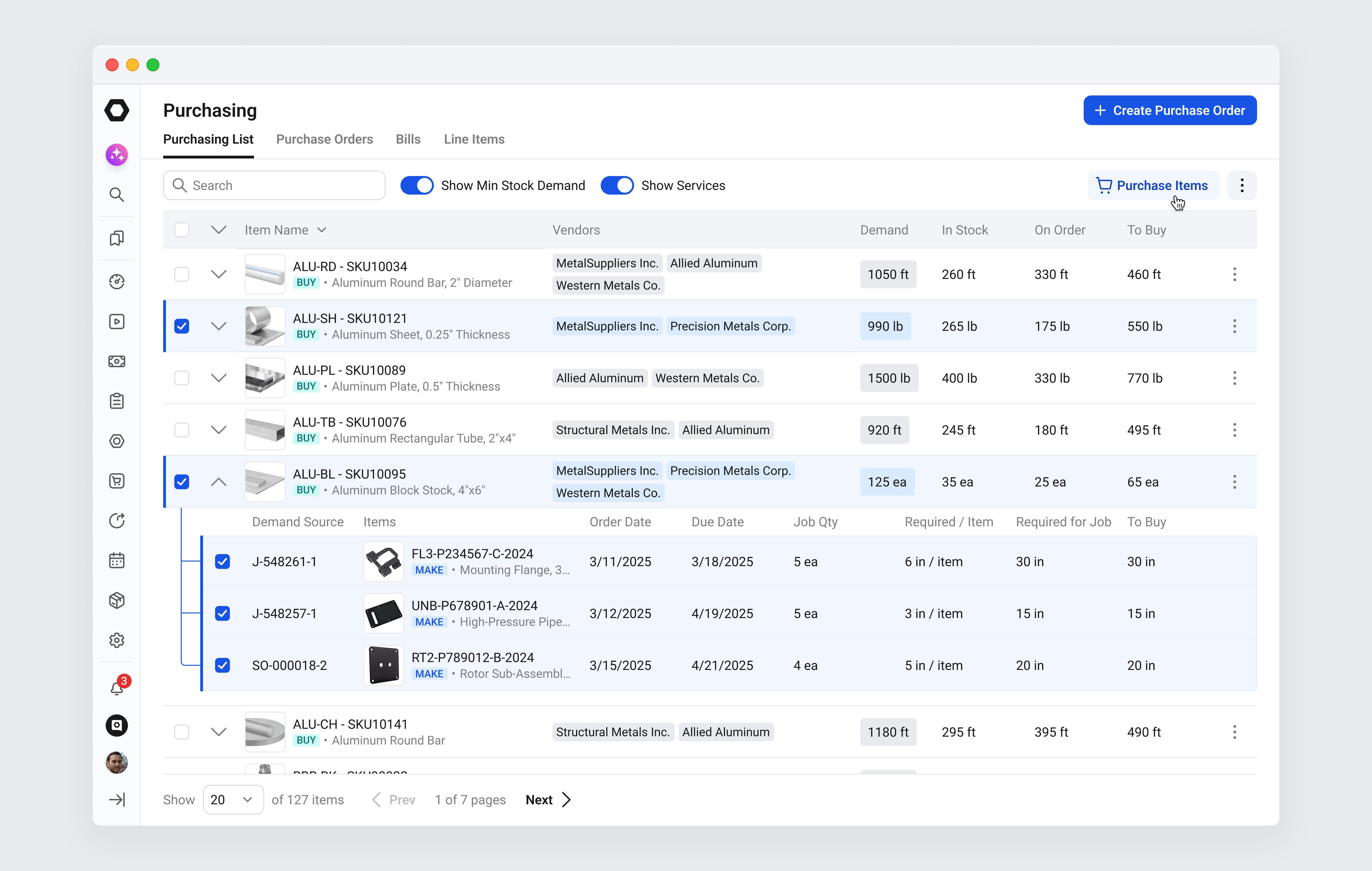Toggle the Show Services switch
The image size is (1372, 871).
coord(617,185)
